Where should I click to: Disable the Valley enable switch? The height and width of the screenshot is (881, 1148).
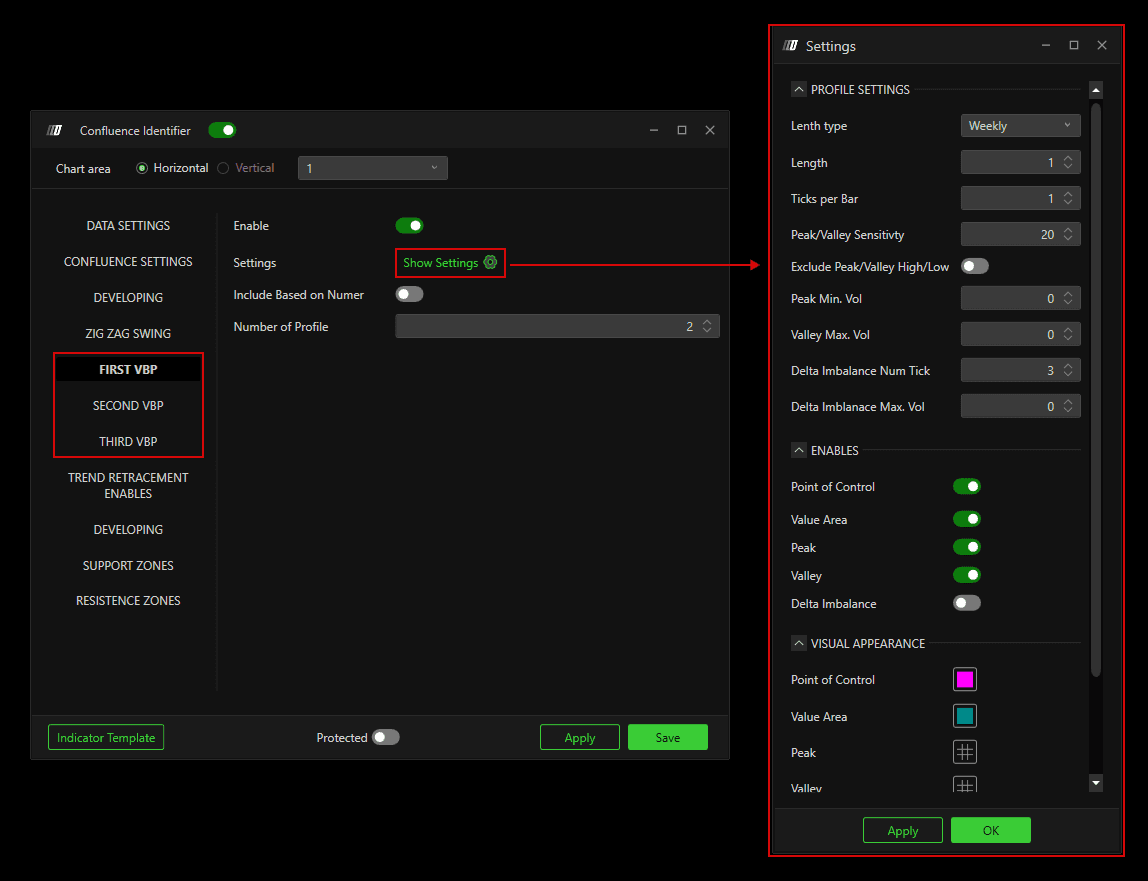tap(966, 575)
